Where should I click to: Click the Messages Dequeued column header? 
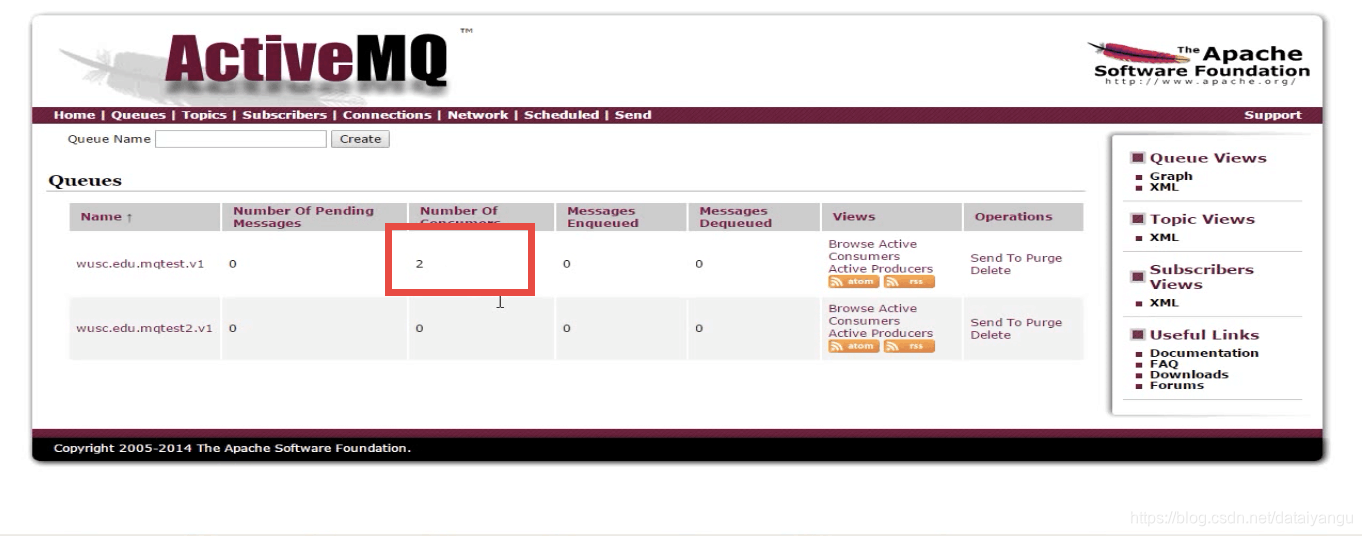735,217
